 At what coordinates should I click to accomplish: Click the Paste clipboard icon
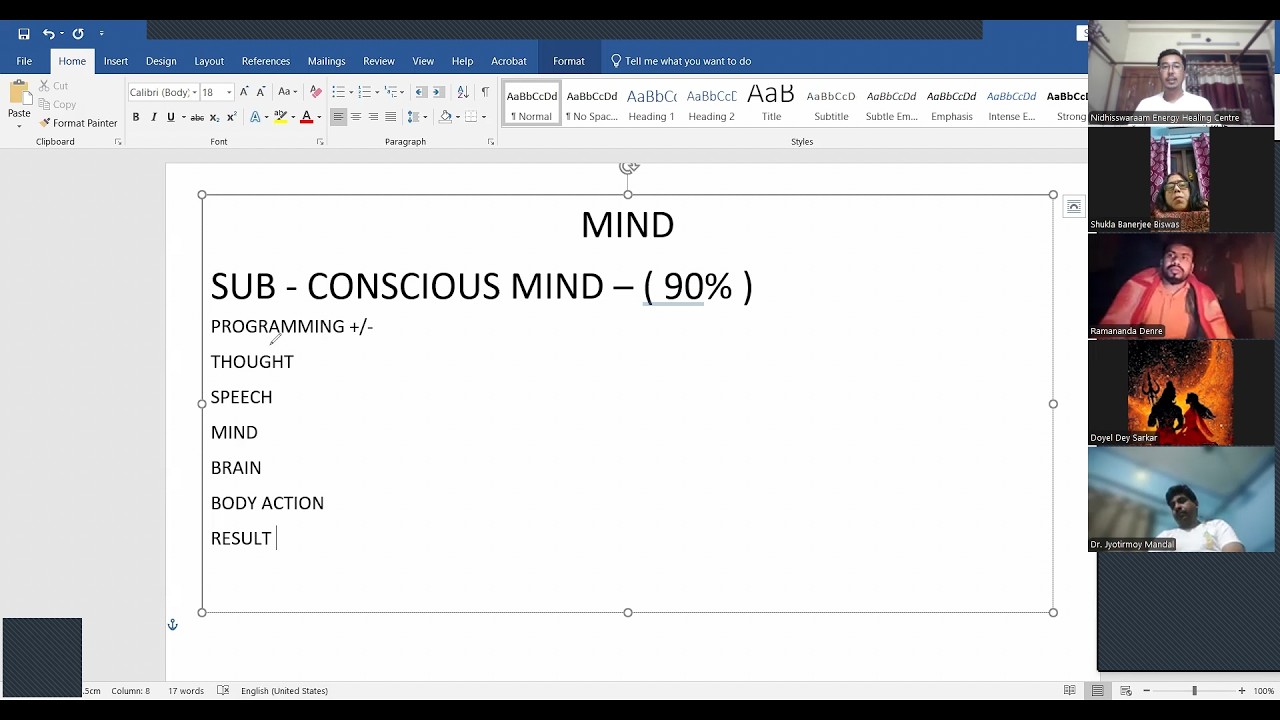point(19,94)
